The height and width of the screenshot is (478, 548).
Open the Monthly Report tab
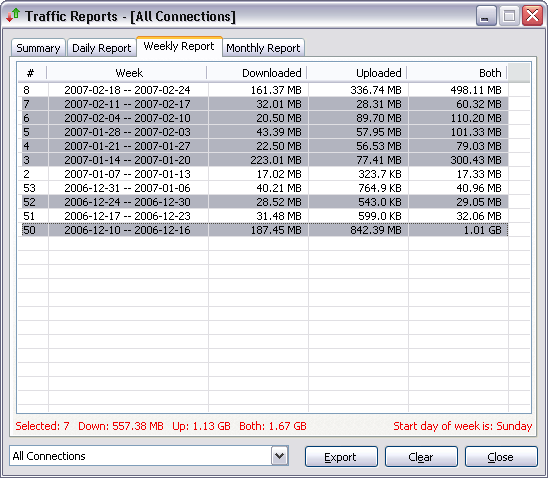click(263, 48)
